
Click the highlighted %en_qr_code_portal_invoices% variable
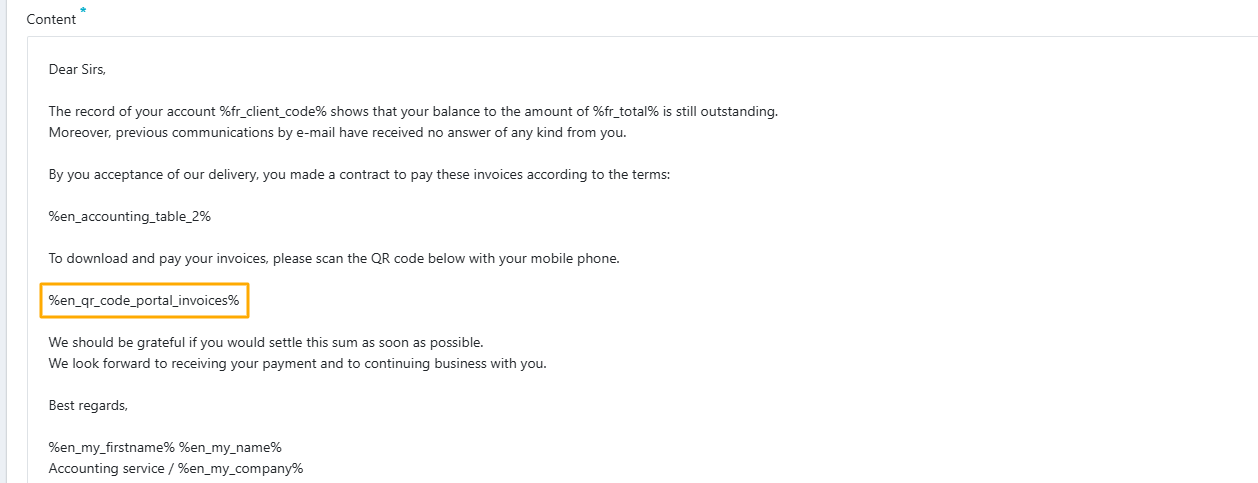tap(144, 300)
